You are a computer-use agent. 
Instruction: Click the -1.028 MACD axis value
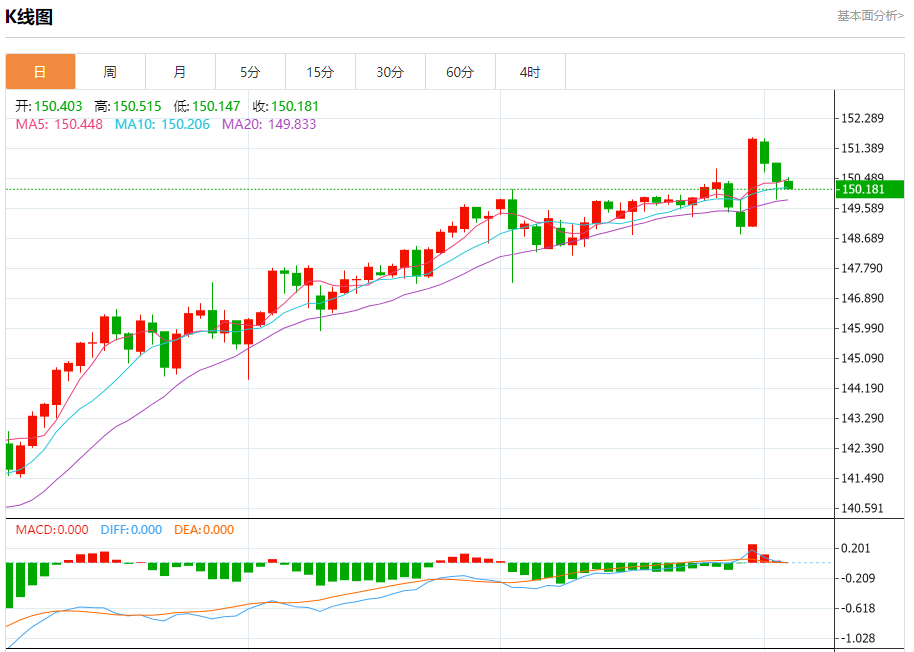point(857,638)
